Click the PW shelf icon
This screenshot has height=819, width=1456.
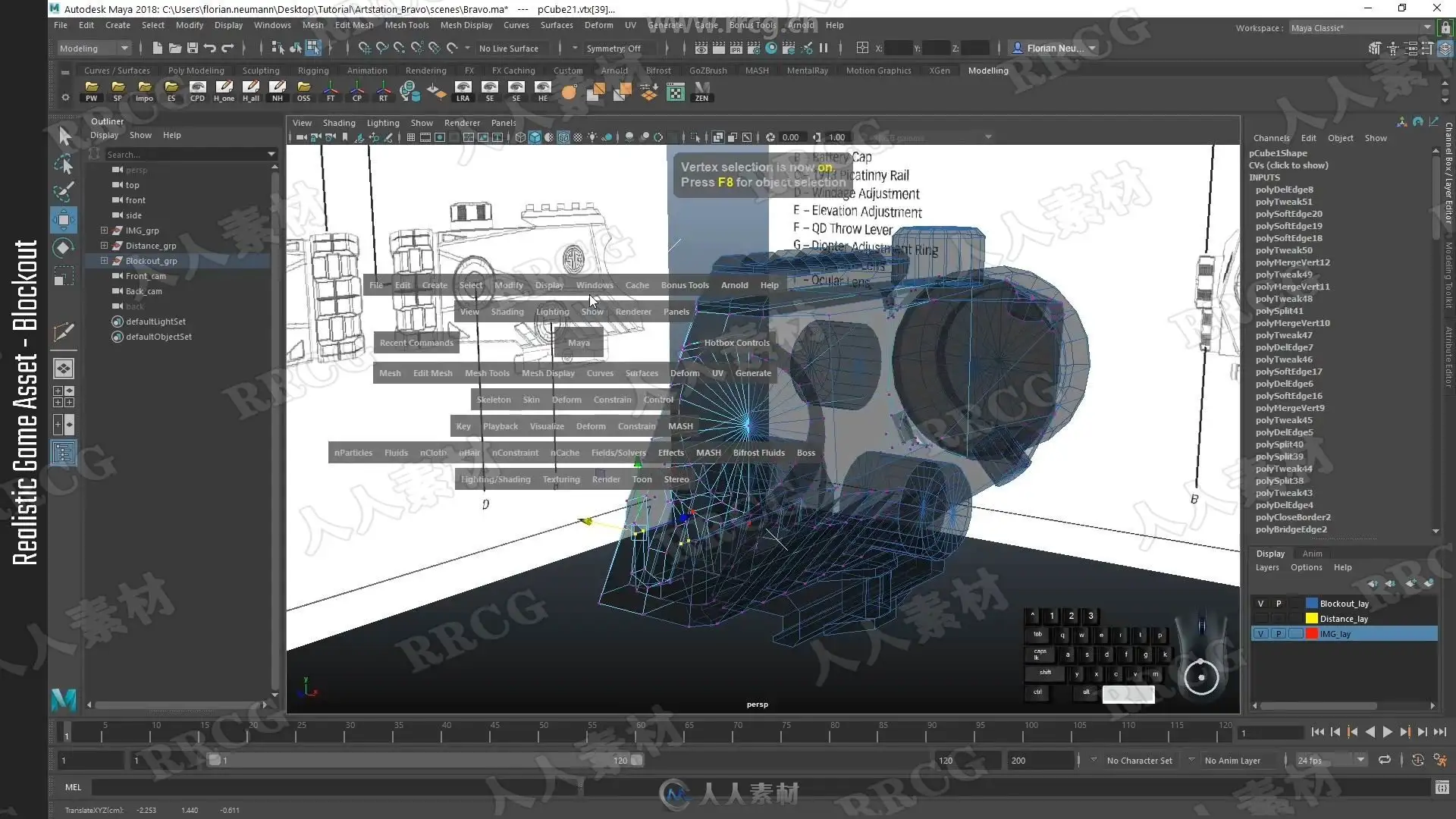tap(91, 92)
